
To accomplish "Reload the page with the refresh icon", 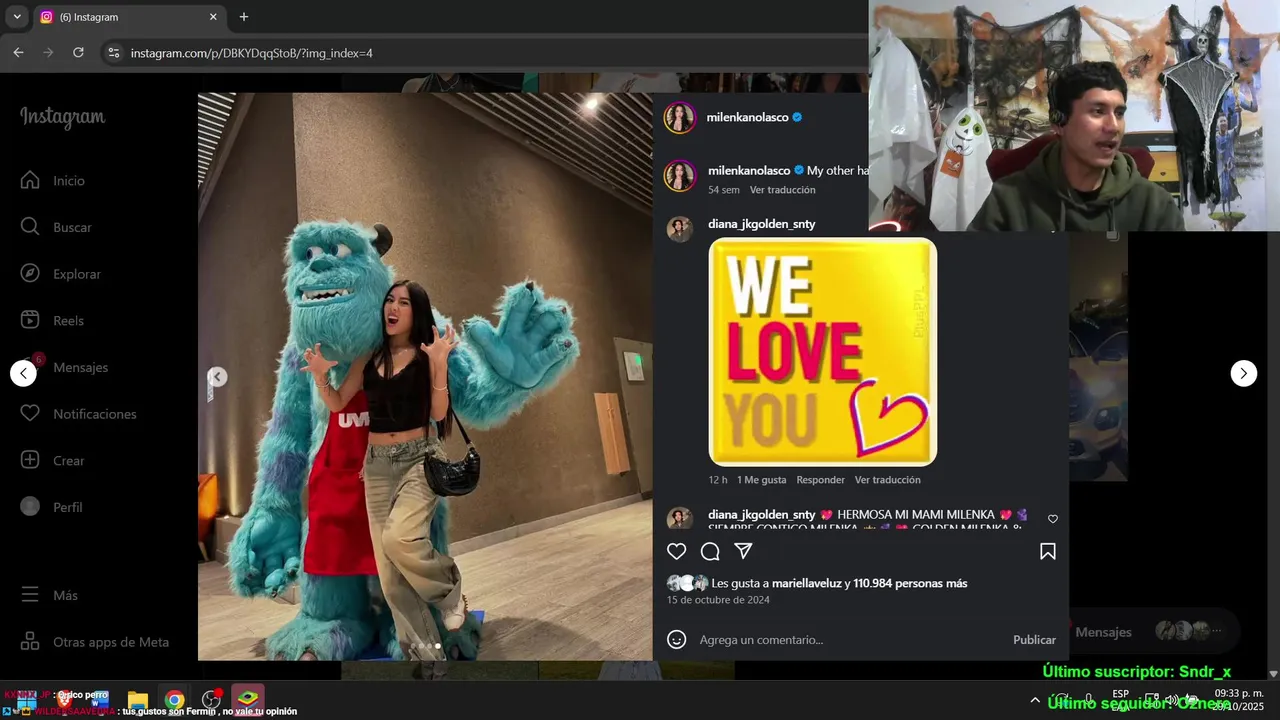I will pyautogui.click(x=78, y=52).
